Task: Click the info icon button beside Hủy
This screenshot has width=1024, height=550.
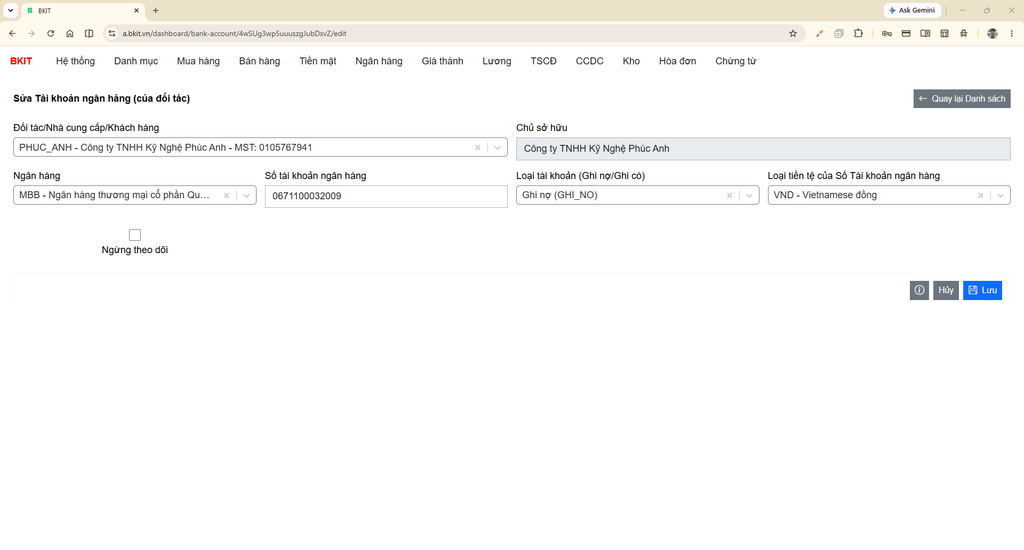Action: click(919, 290)
